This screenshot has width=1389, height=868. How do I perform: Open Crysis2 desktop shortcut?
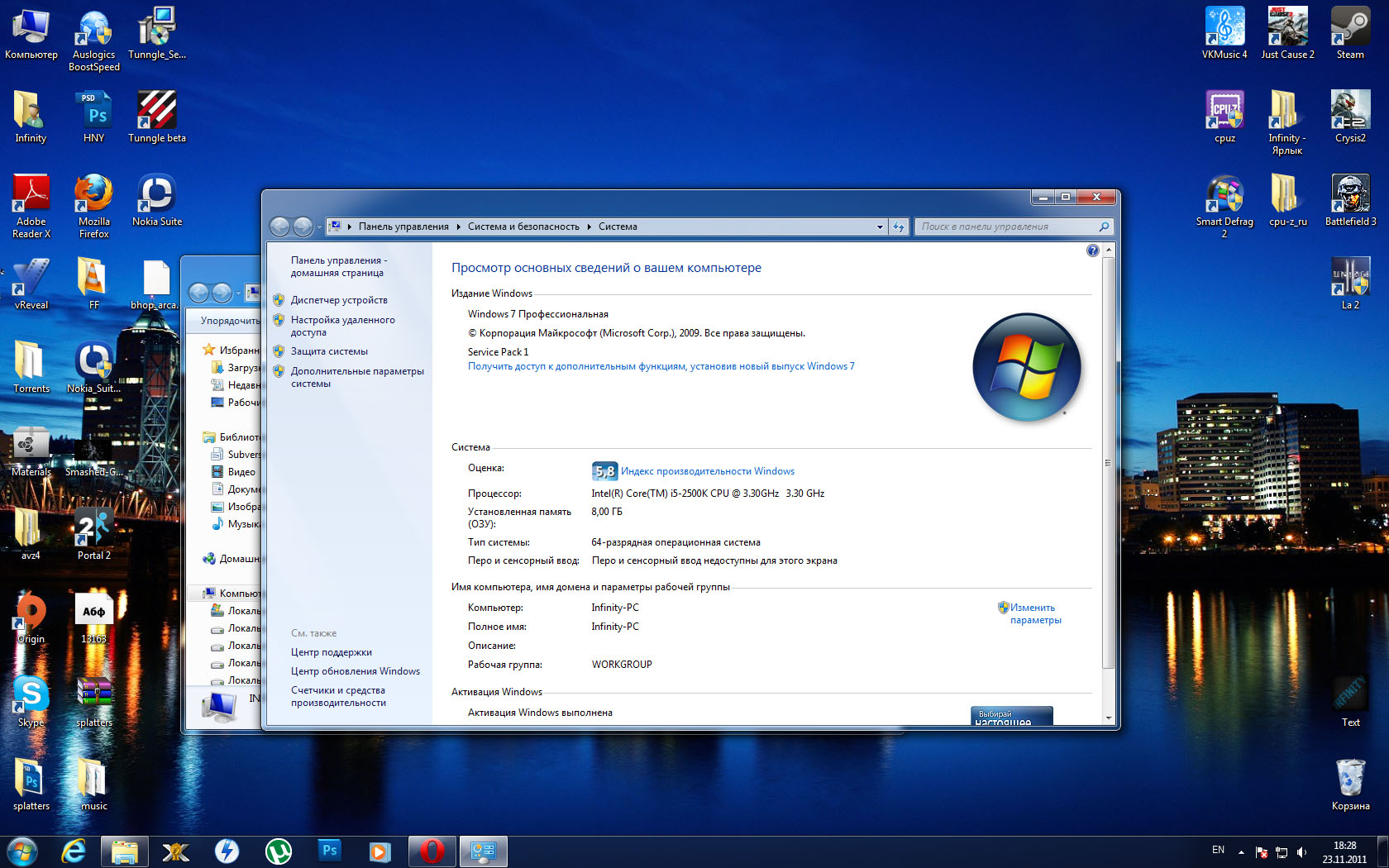coord(1350,117)
